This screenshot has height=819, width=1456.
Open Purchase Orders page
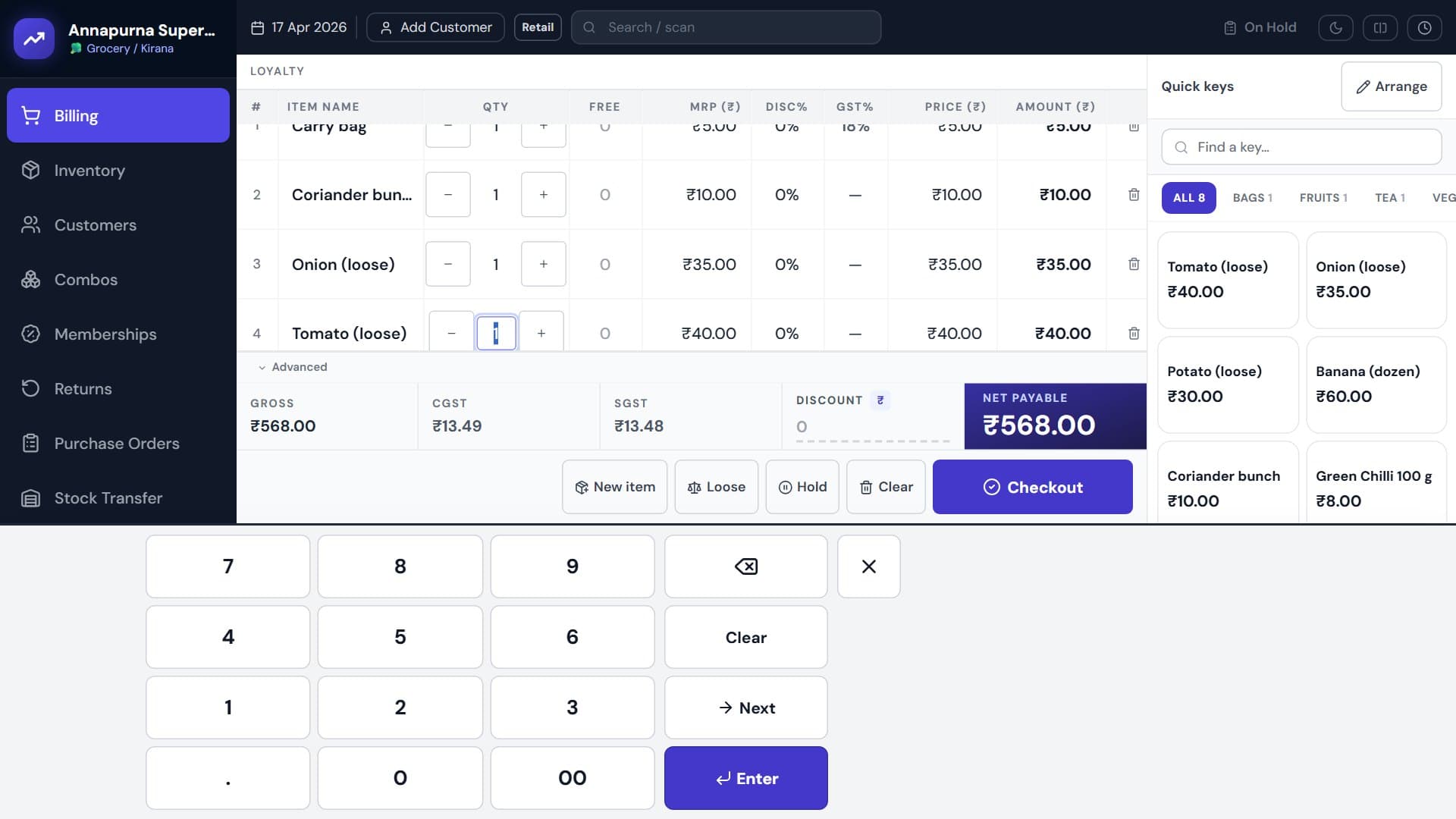(118, 443)
